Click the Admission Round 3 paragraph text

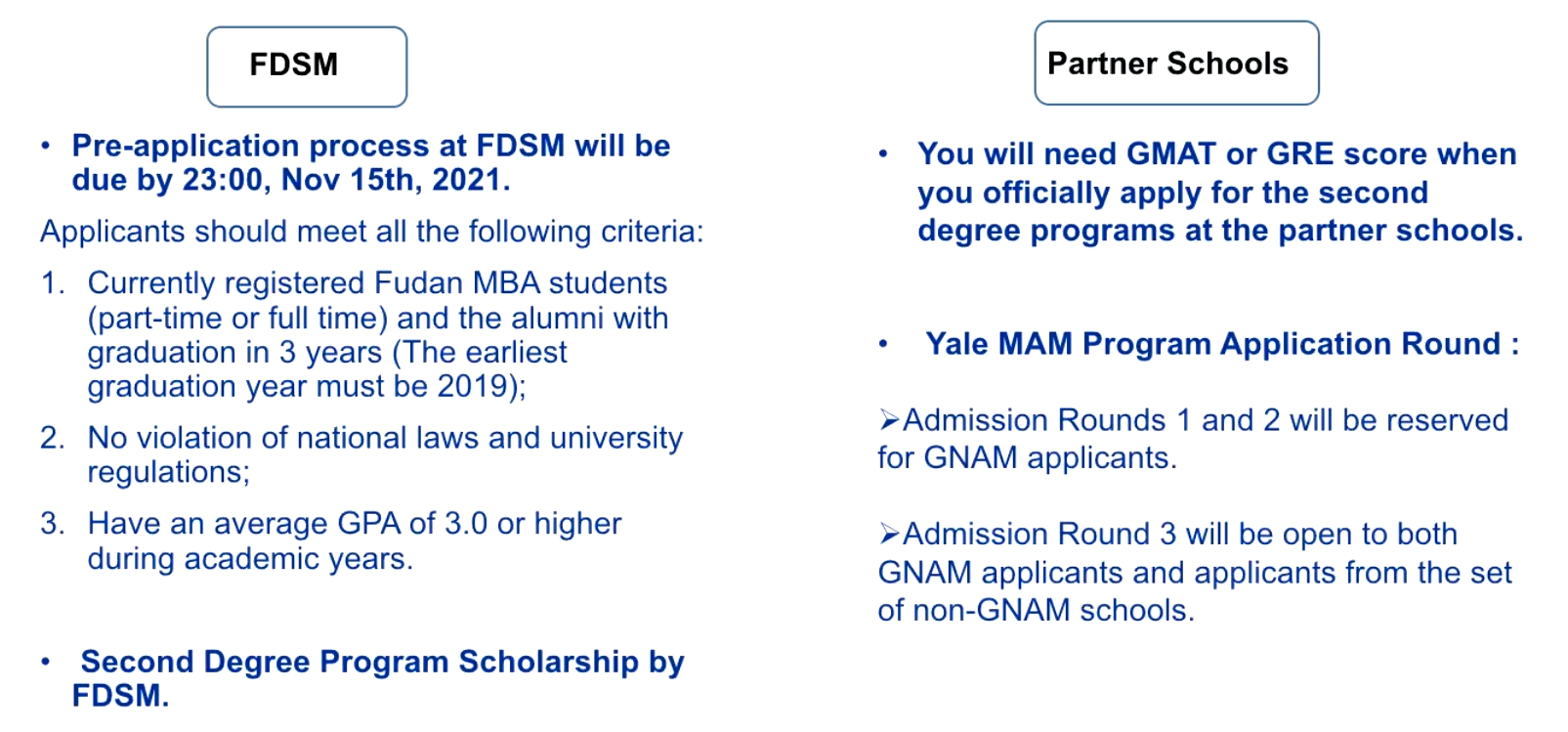point(1194,572)
